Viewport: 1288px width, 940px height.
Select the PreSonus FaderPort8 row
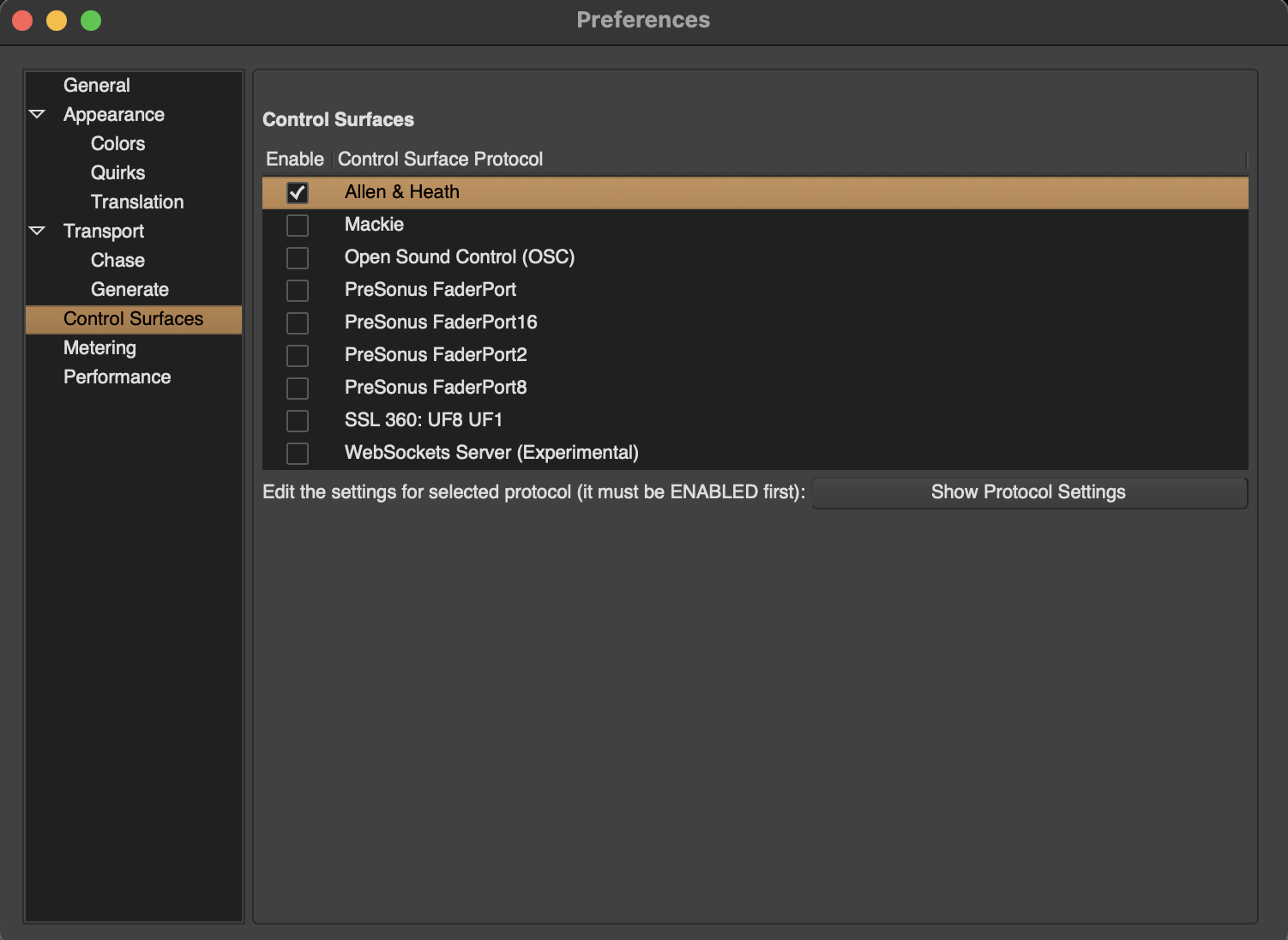[x=436, y=388]
